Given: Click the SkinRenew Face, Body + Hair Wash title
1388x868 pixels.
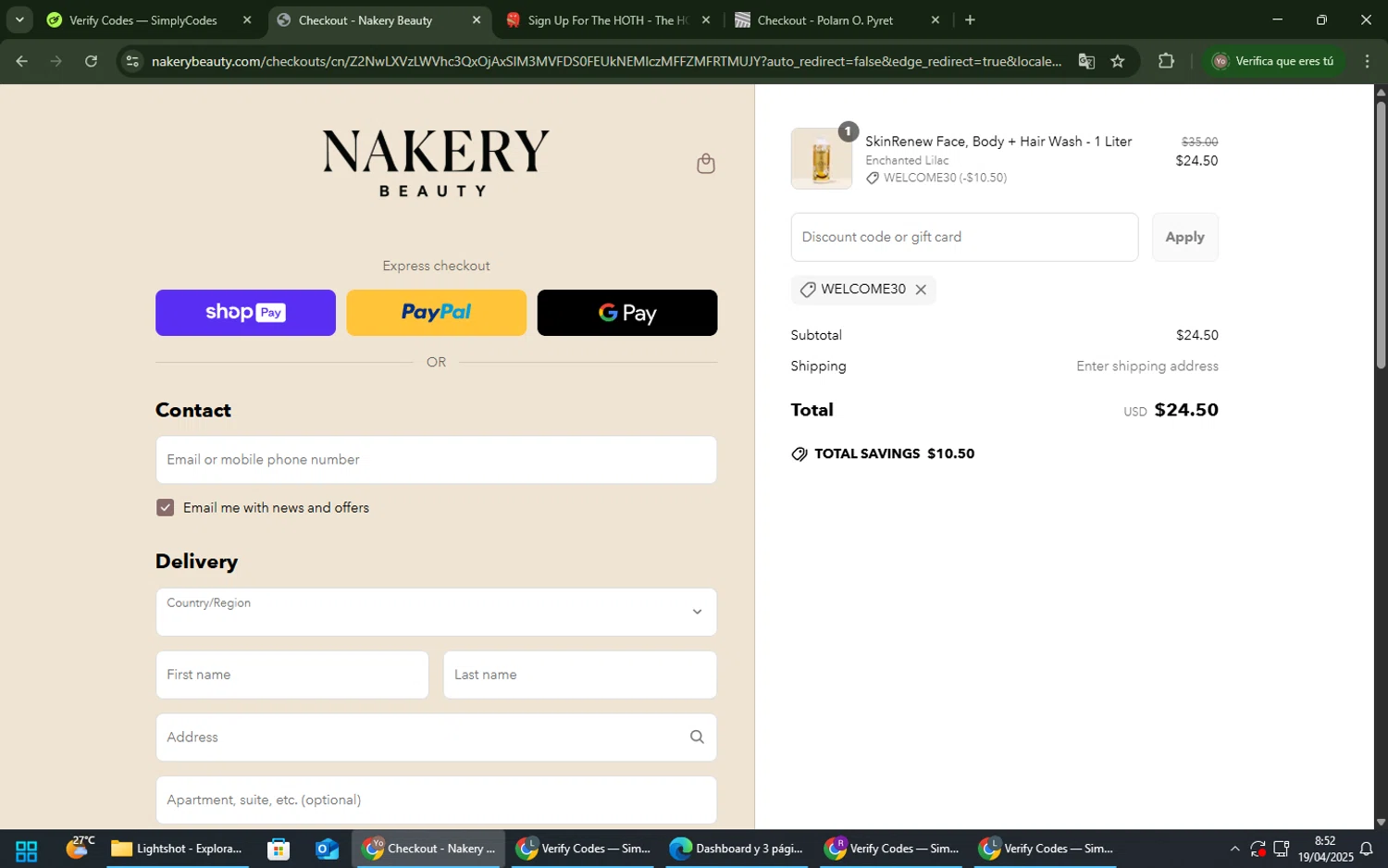Looking at the screenshot, I should 998,142.
